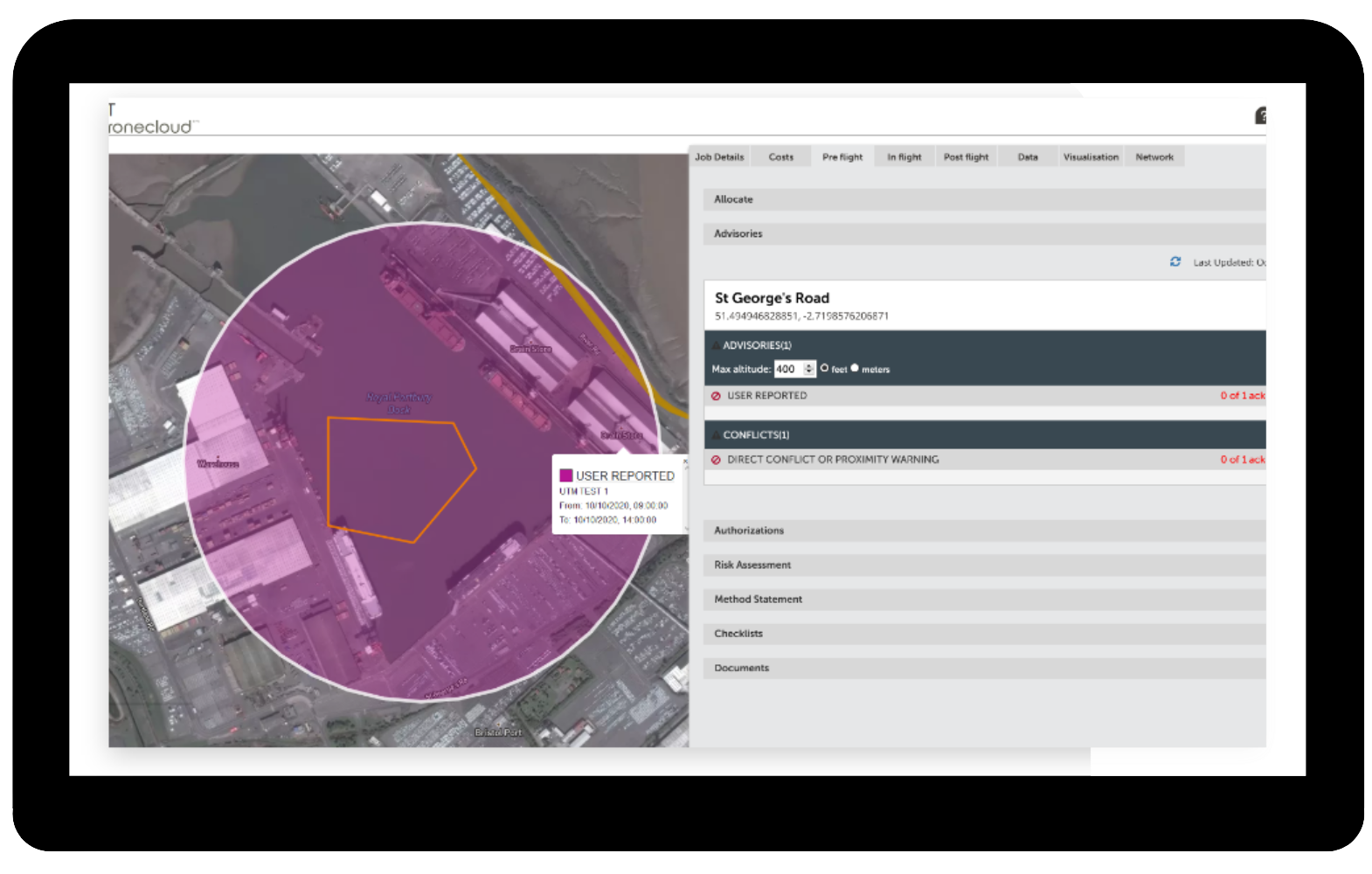Image resolution: width=1372 pixels, height=874 pixels.
Task: Click the ADVISORIES warning triangle icon
Action: [716, 346]
